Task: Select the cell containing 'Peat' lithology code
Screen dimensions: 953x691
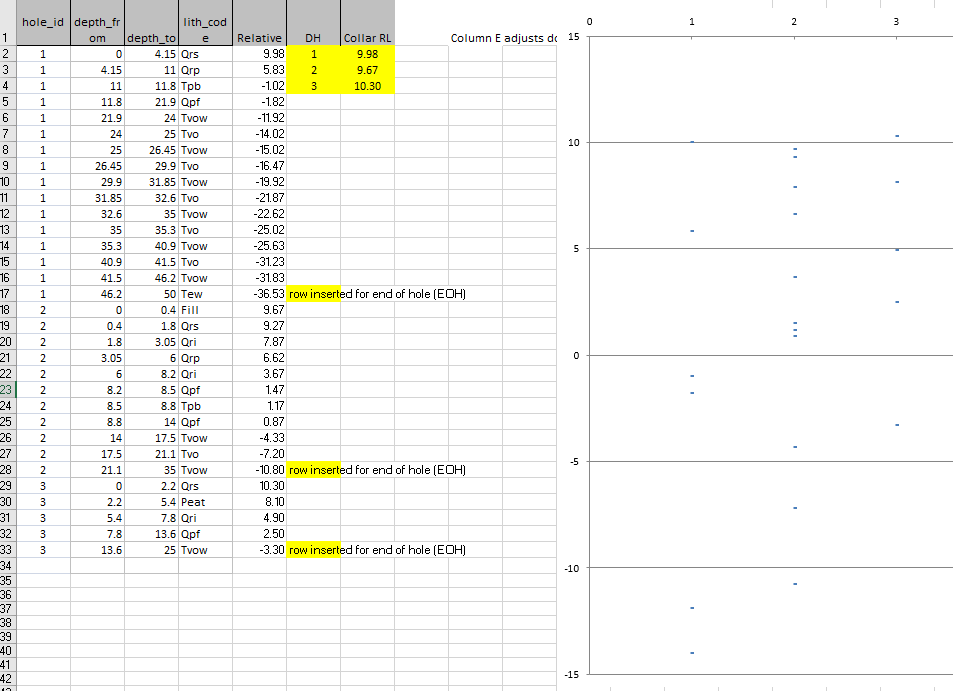Action: pyautogui.click(x=203, y=501)
